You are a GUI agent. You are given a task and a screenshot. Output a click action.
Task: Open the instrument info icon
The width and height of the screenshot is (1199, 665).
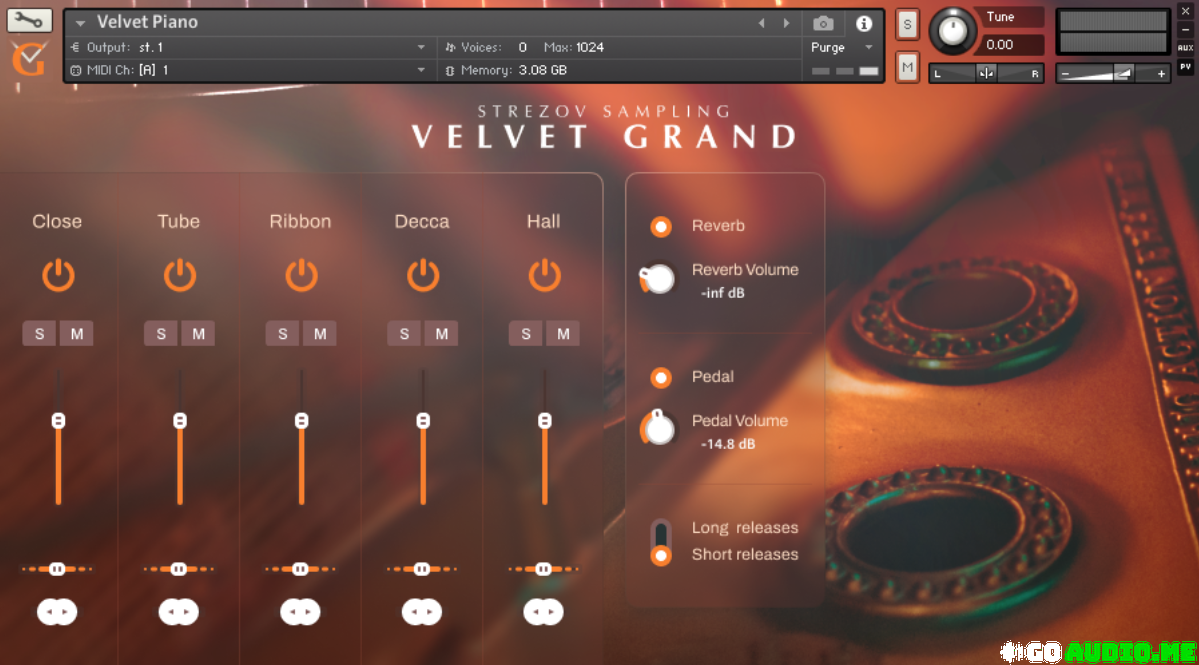pyautogui.click(x=863, y=23)
